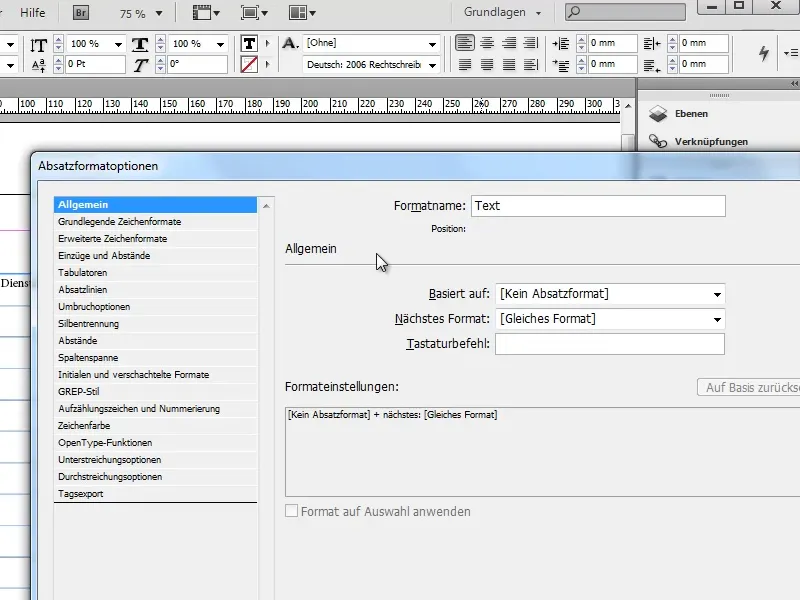Open the Grundlagen workspace switcher
This screenshot has width=800, height=600.
pyautogui.click(x=503, y=13)
